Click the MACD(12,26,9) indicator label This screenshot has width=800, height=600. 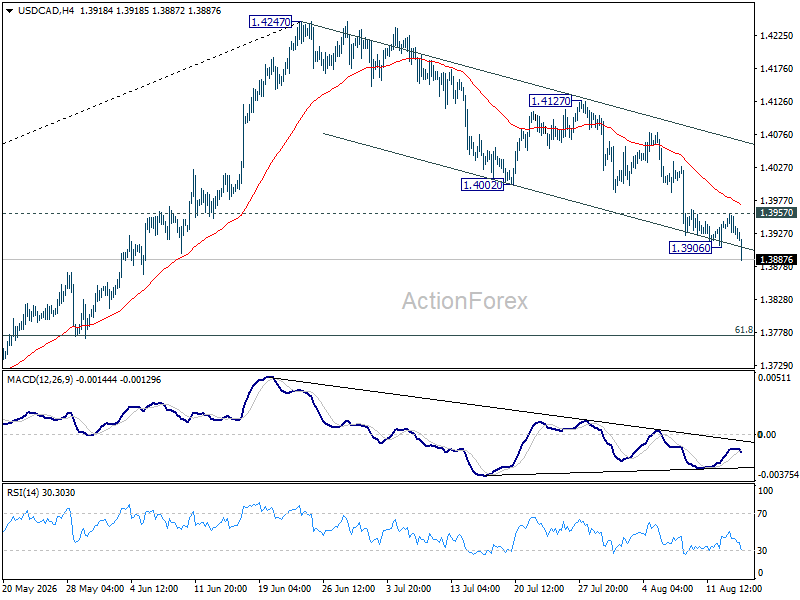point(40,380)
